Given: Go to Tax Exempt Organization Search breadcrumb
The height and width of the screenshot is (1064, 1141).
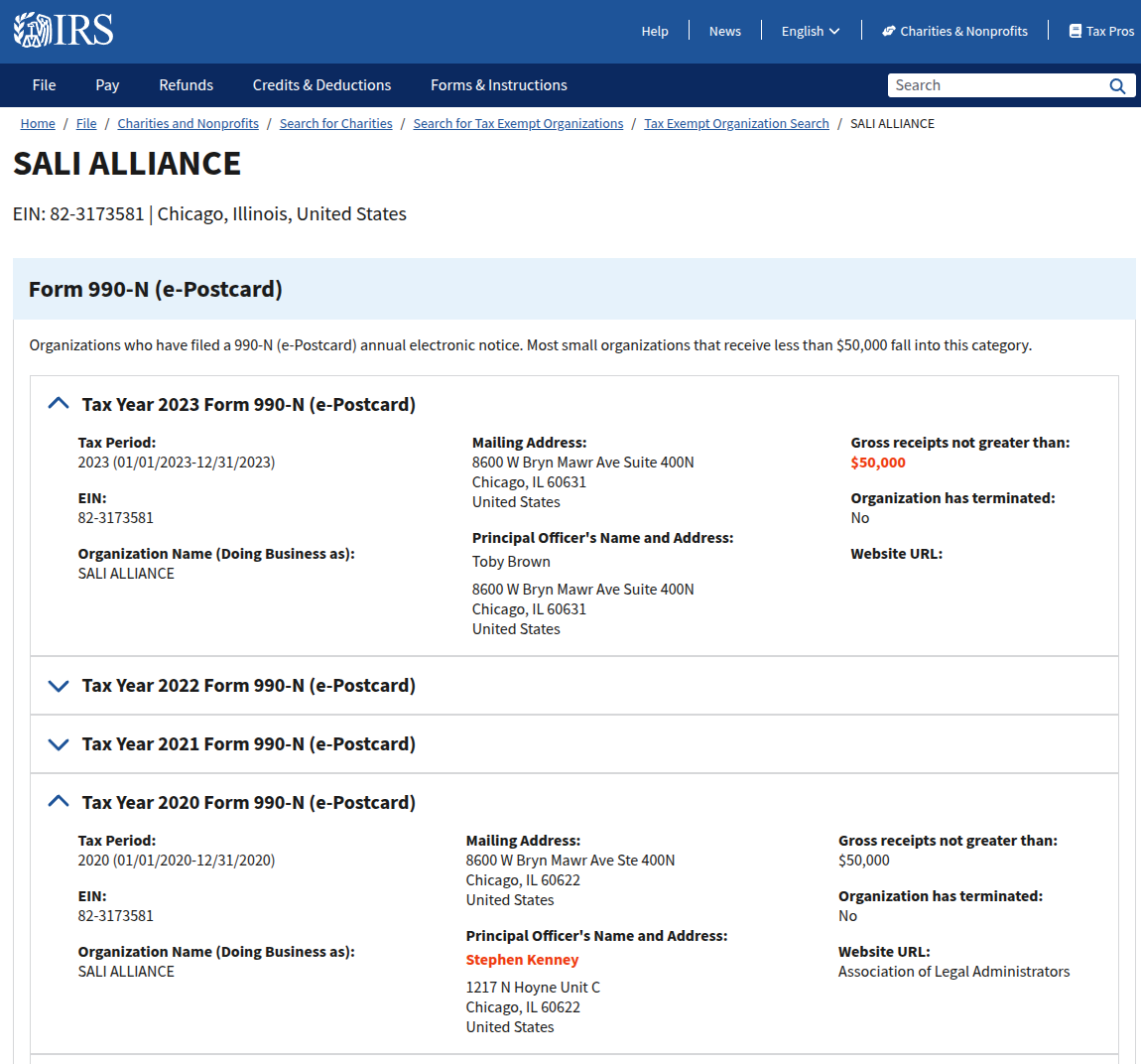Looking at the screenshot, I should [x=736, y=124].
